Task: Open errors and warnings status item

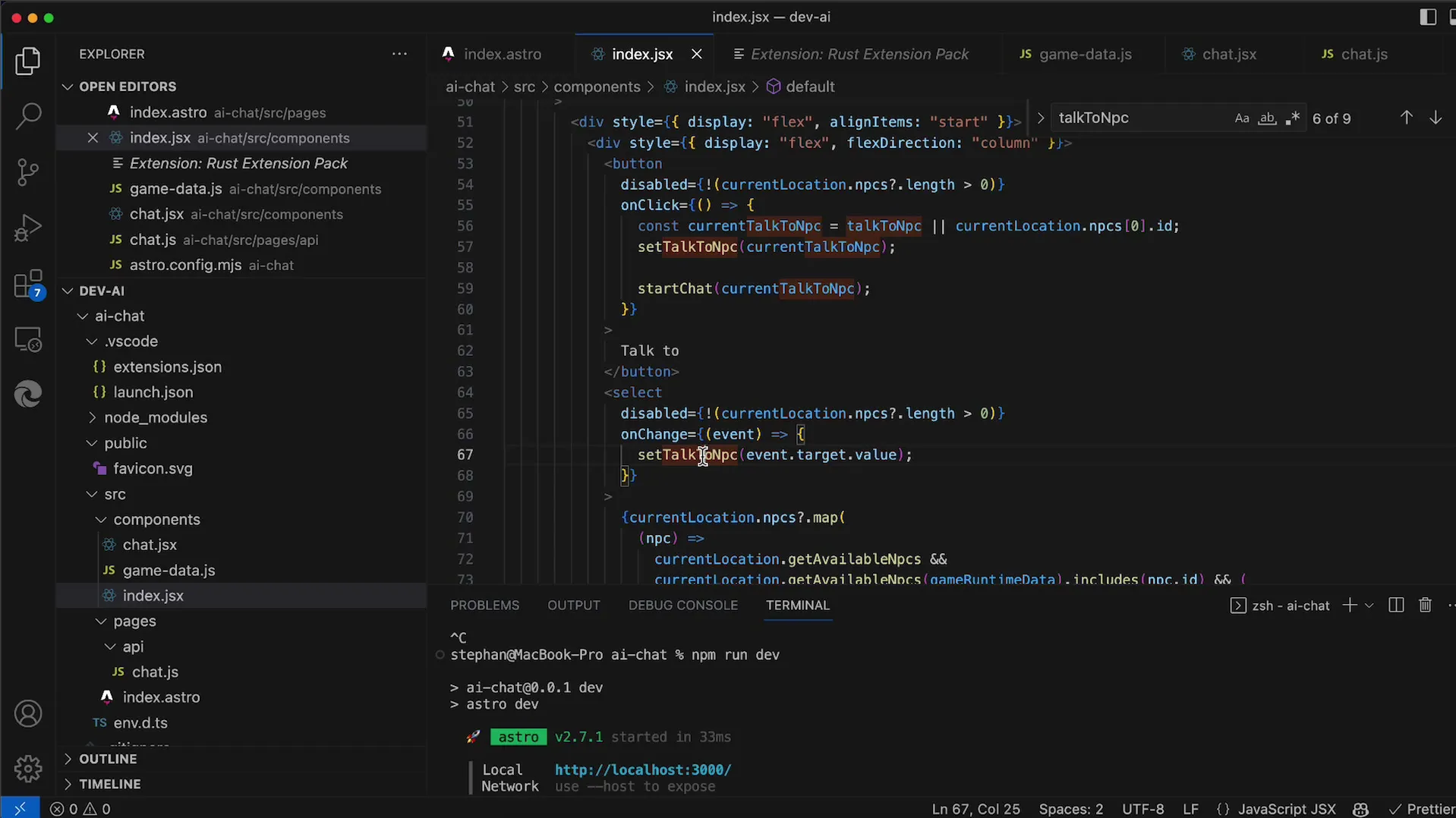Action: coord(80,809)
